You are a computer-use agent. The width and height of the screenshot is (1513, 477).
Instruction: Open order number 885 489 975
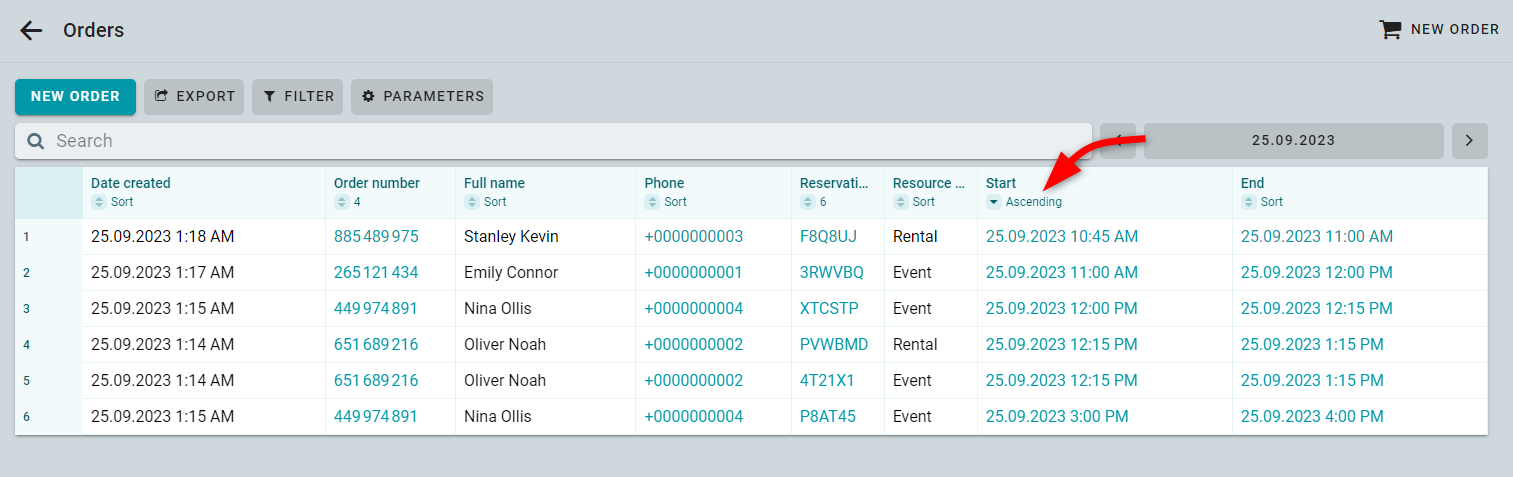[376, 237]
